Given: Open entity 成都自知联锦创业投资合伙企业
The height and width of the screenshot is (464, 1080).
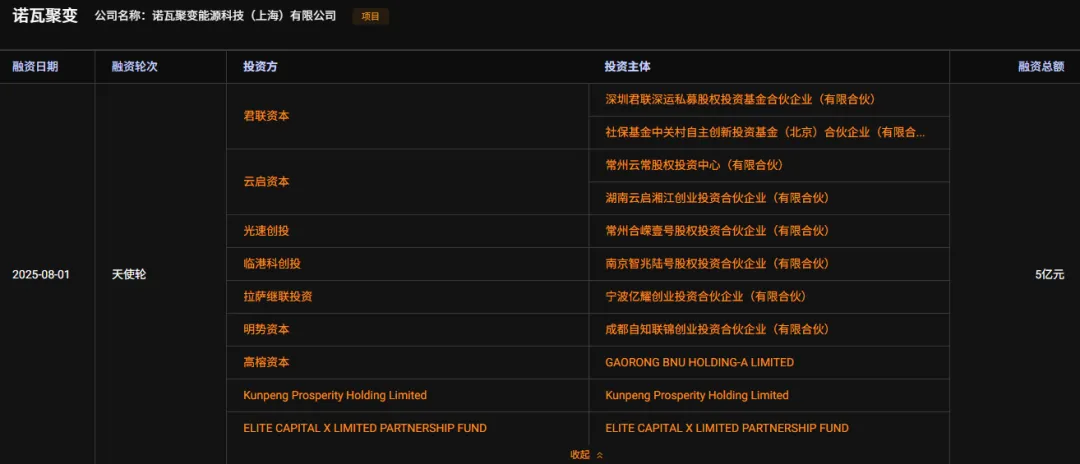Looking at the screenshot, I should pyautogui.click(x=717, y=329).
